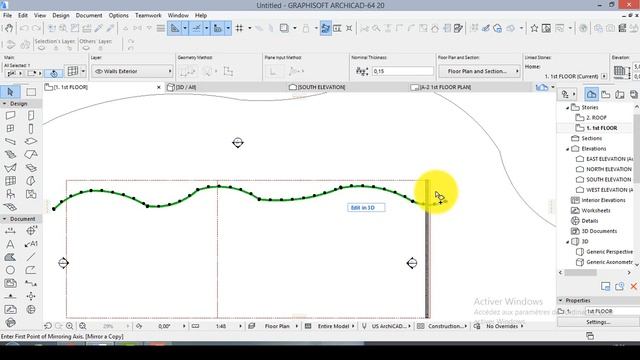Select the Marquee tool
Screen dimensions: 640x360
(31, 92)
